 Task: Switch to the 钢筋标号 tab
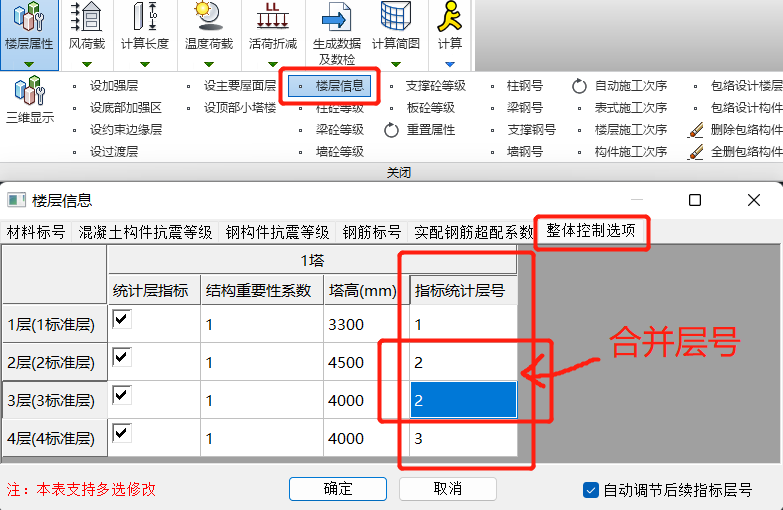click(x=372, y=232)
